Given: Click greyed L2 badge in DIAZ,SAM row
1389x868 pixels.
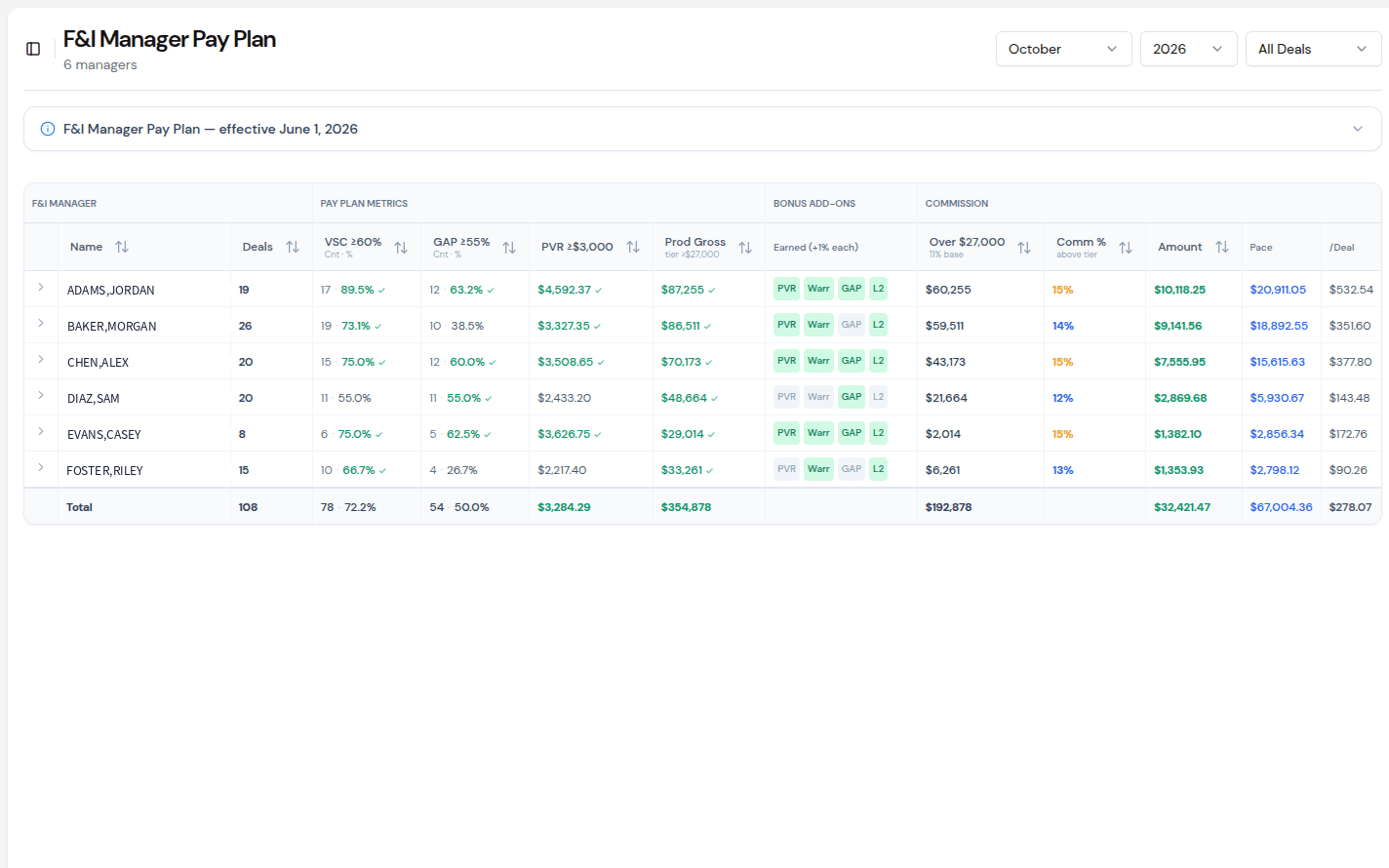Looking at the screenshot, I should point(878,397).
